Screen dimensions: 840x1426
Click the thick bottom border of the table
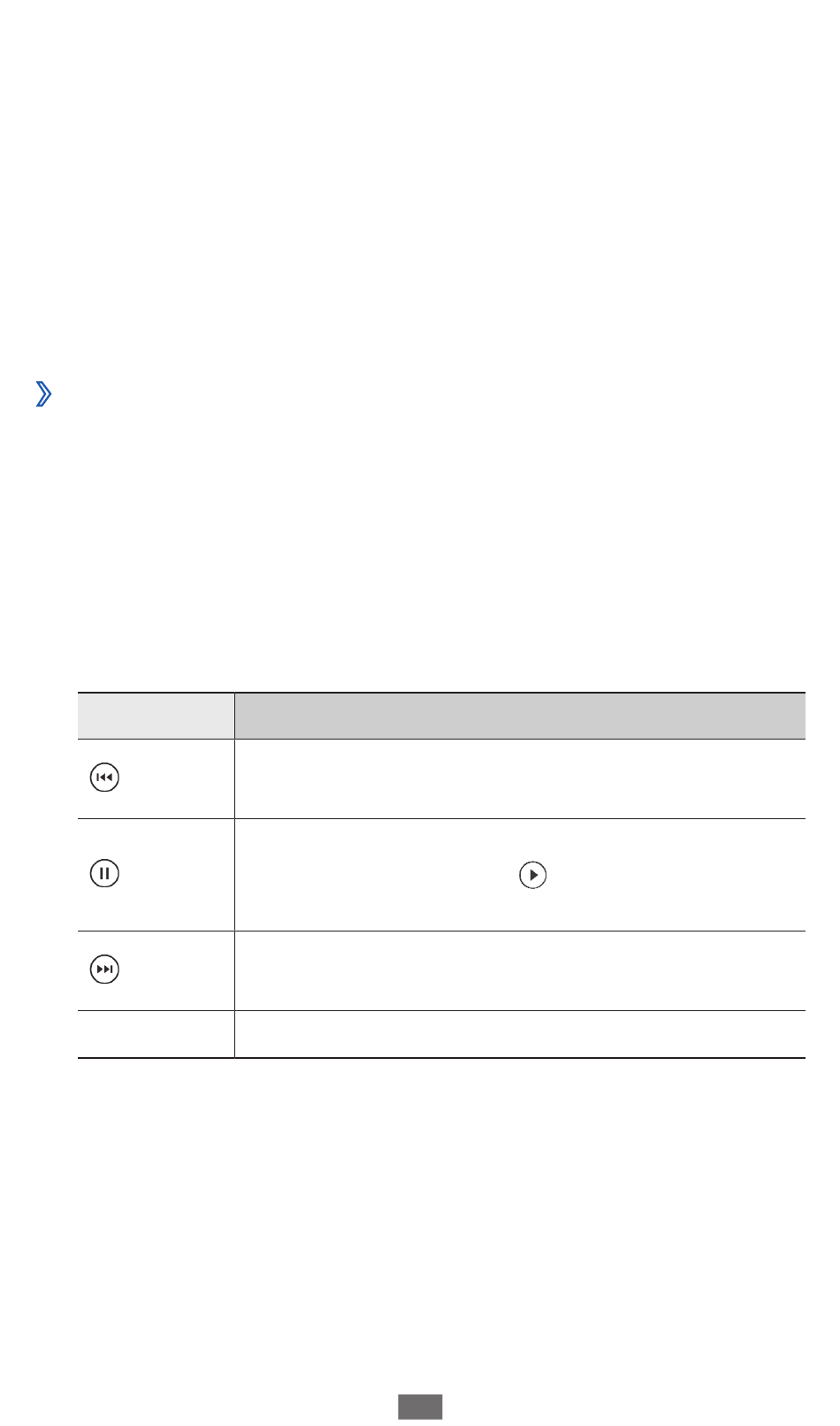tap(441, 1057)
